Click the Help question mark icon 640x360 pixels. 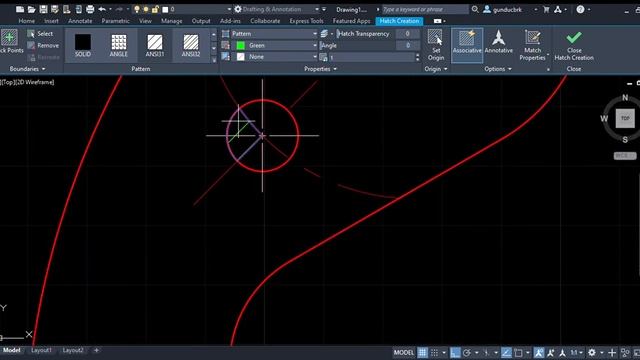coord(580,9)
